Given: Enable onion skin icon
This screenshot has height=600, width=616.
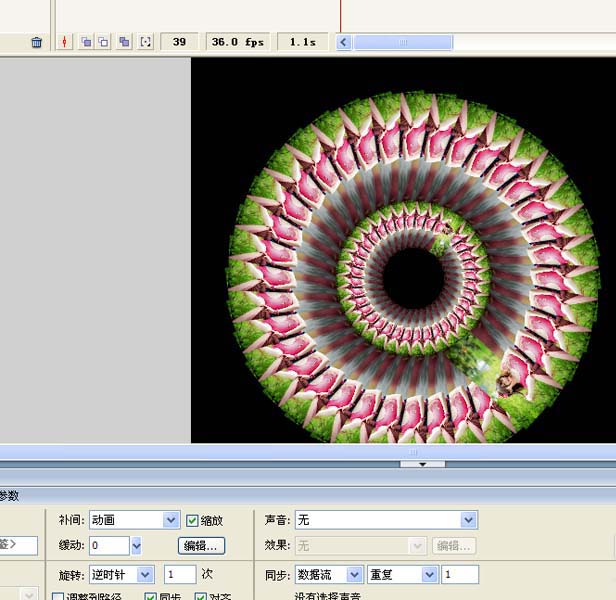Looking at the screenshot, I should coord(86,42).
